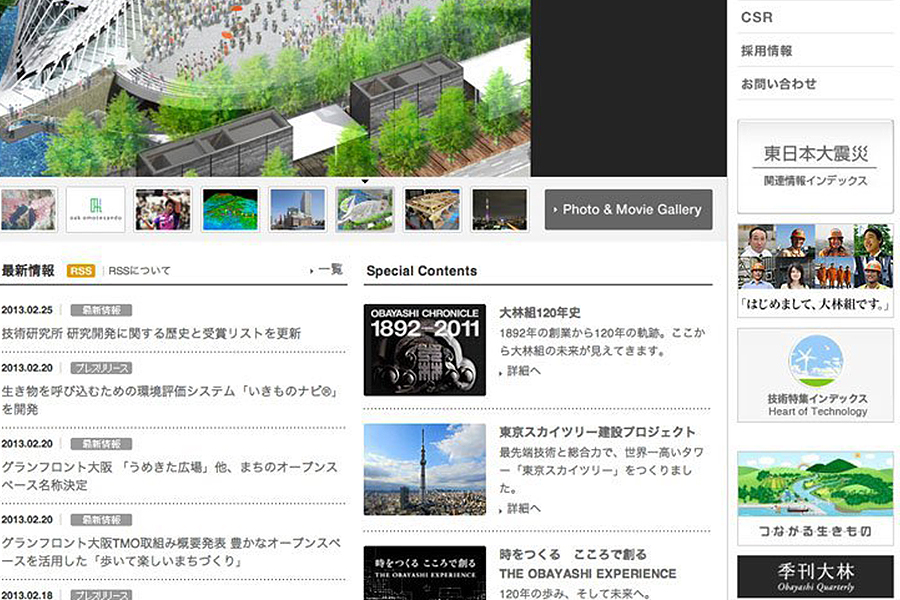Open the Tokyo Skytree daytime photo
Image resolution: width=900 pixels, height=600 pixels.
[x=425, y=470]
